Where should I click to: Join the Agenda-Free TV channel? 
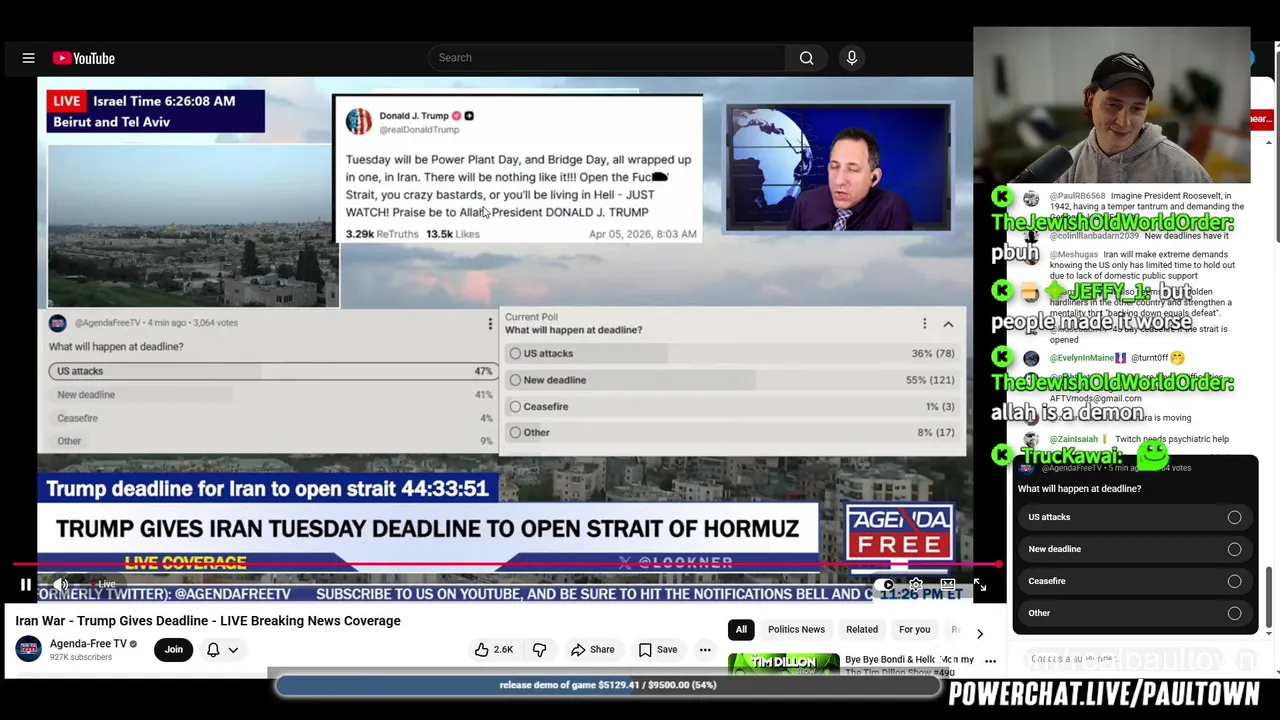coord(174,650)
